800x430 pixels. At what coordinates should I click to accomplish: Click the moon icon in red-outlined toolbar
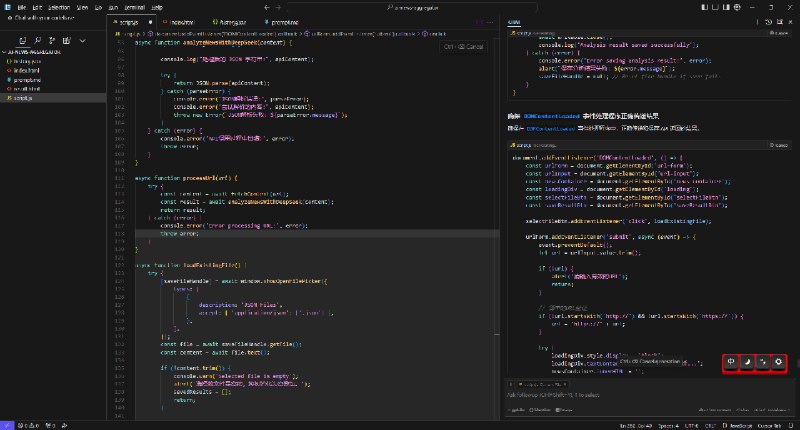pos(746,362)
